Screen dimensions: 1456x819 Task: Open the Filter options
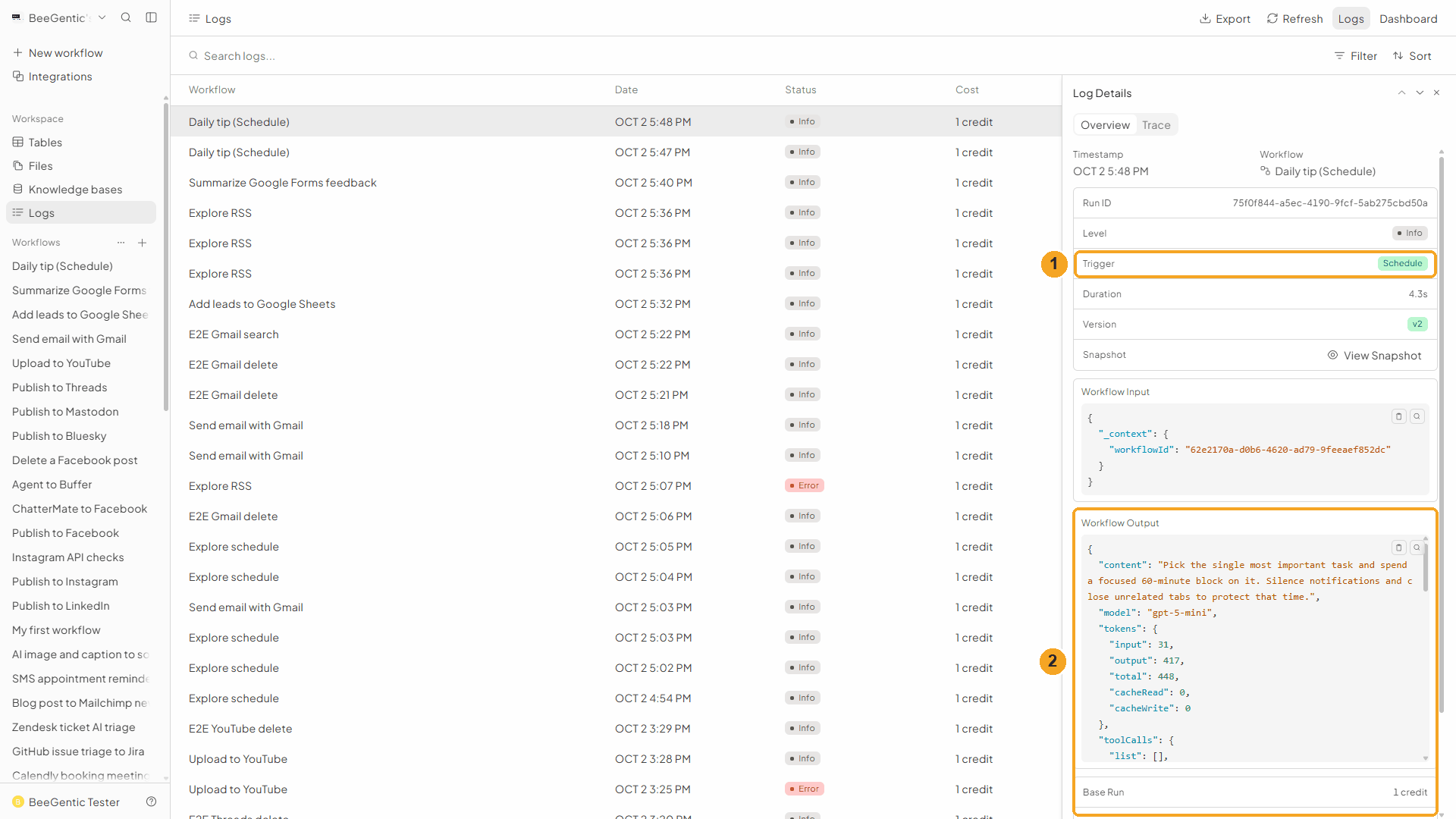click(x=1356, y=56)
